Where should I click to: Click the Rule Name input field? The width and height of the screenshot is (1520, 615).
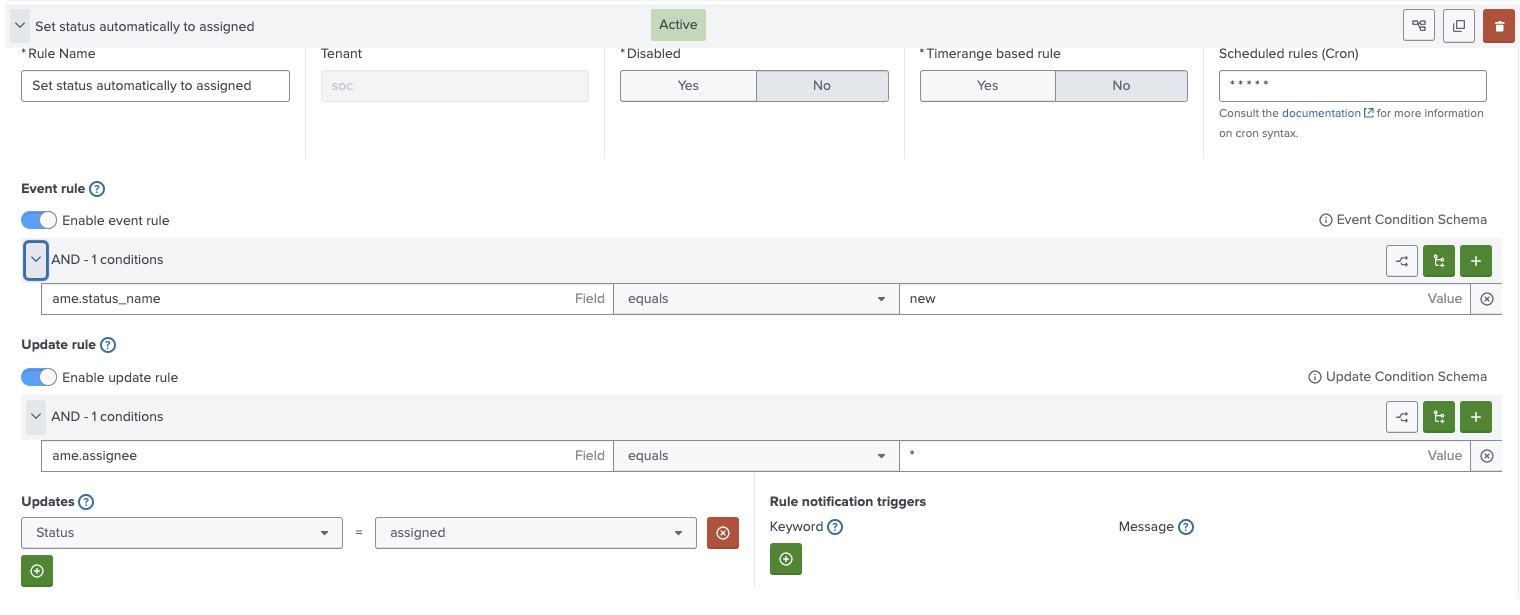tap(155, 86)
